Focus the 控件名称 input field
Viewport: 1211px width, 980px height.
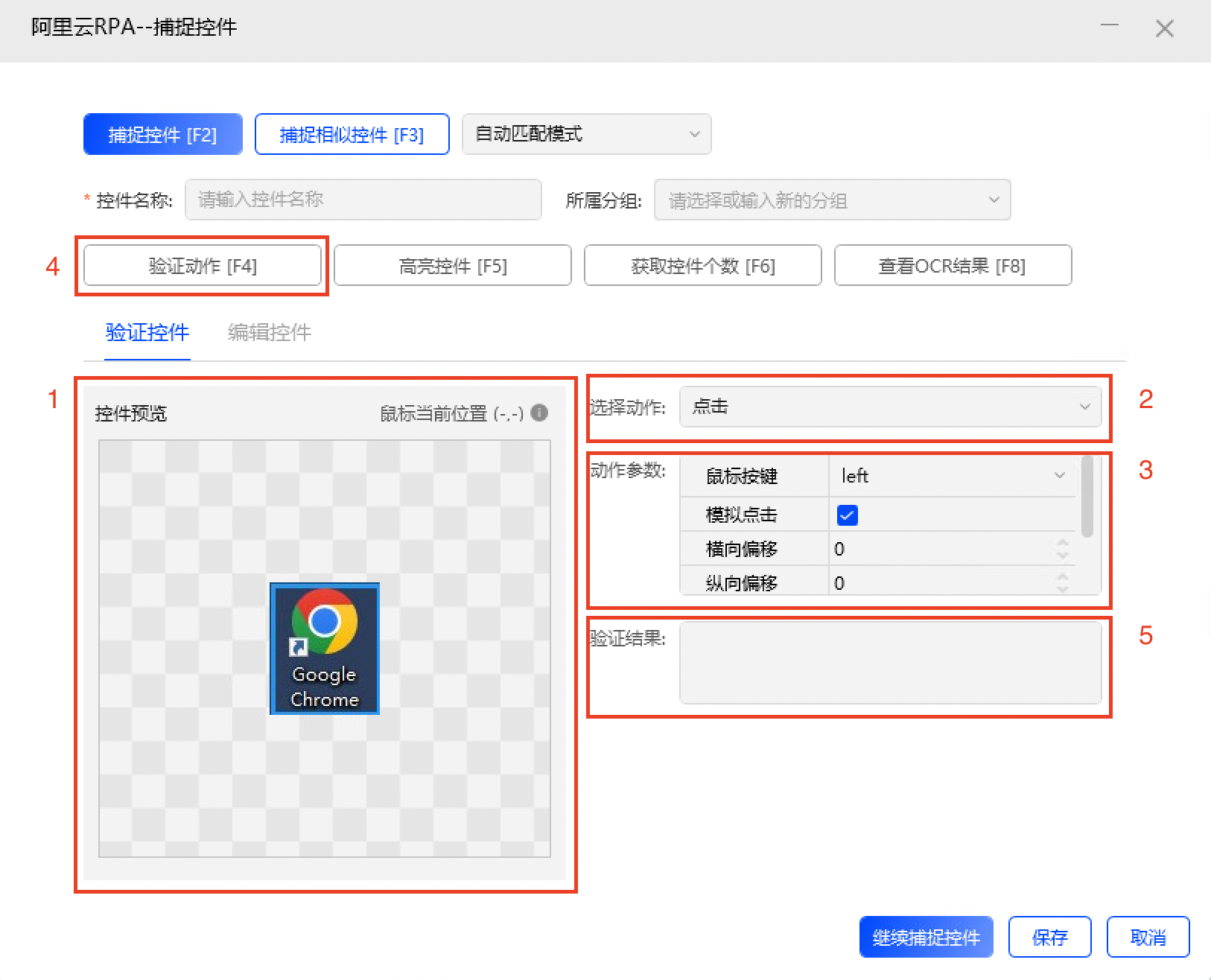[363, 200]
